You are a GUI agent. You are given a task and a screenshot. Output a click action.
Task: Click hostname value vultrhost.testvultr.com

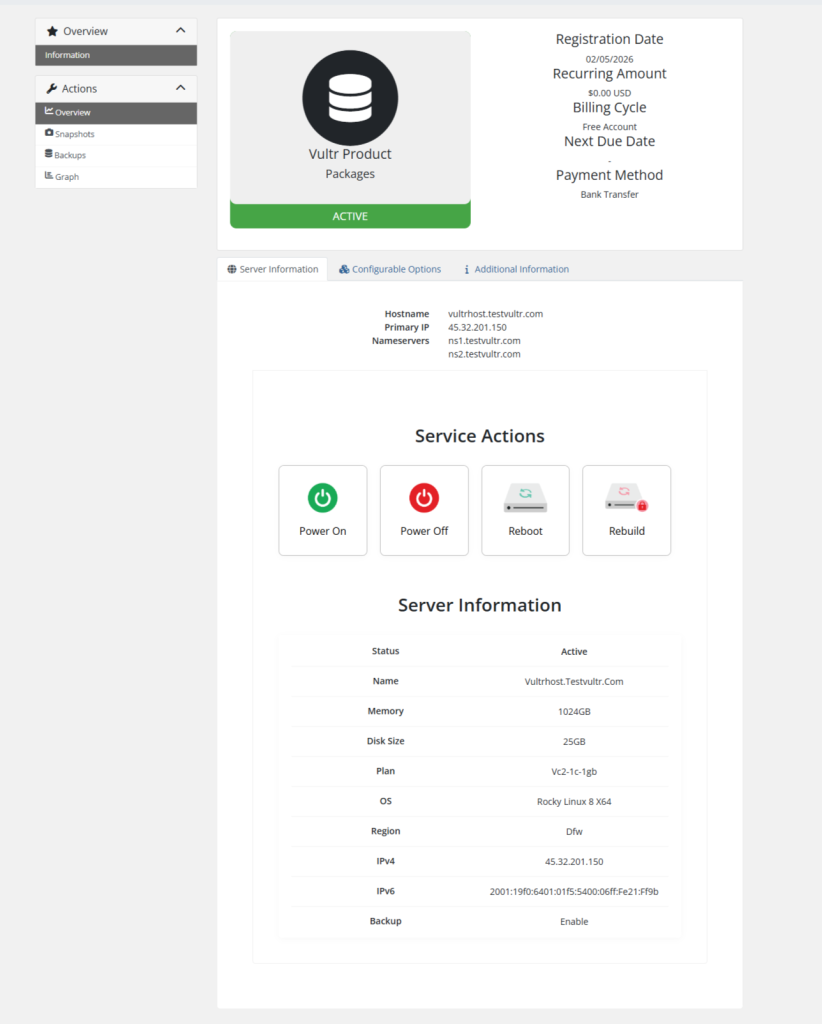(495, 313)
